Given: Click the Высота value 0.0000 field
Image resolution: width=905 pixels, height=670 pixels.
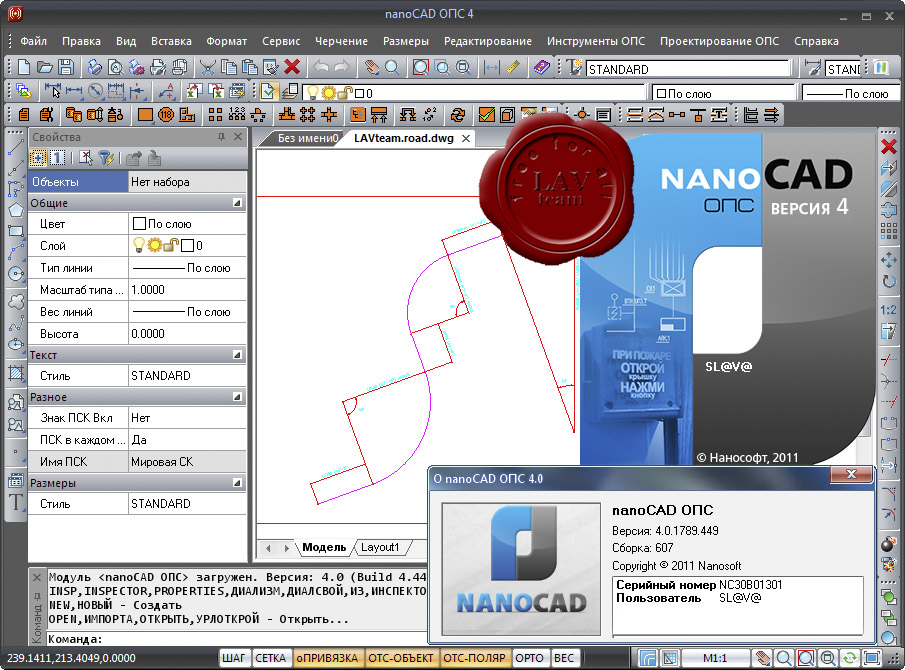Looking at the screenshot, I should tap(188, 334).
